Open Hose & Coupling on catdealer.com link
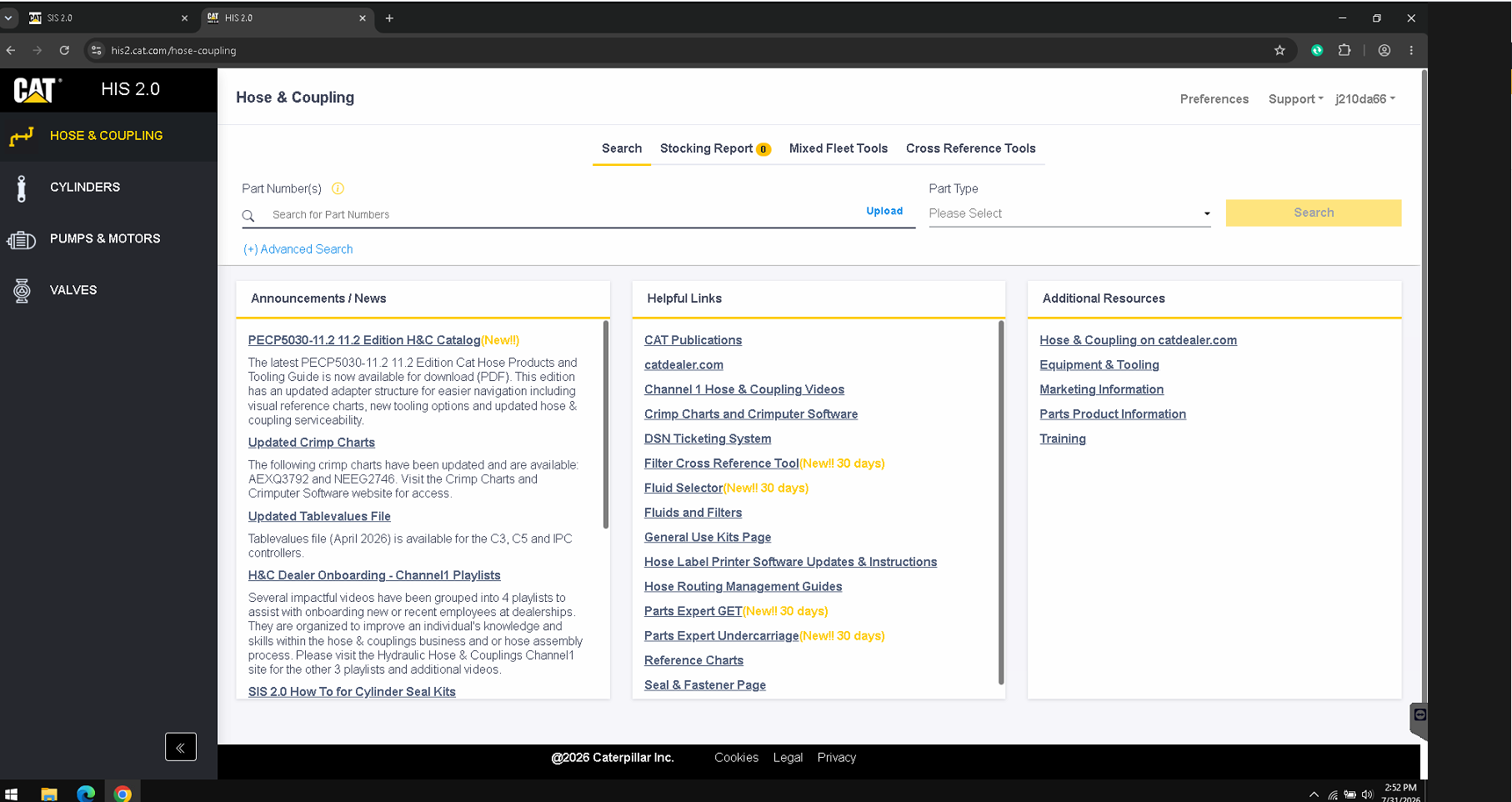Viewport: 1512px width, 802px height. click(x=1138, y=340)
